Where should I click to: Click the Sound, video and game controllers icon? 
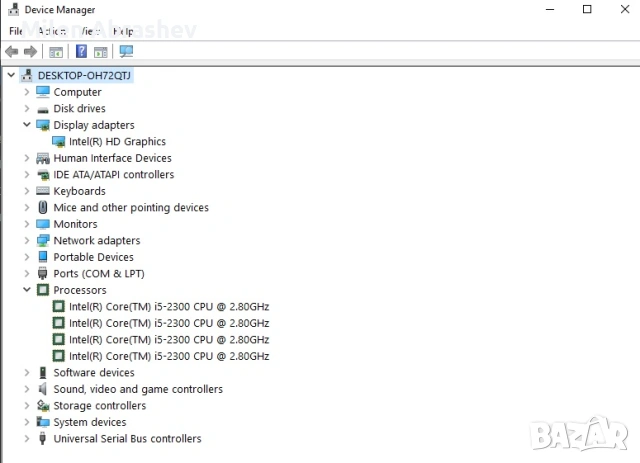43,389
